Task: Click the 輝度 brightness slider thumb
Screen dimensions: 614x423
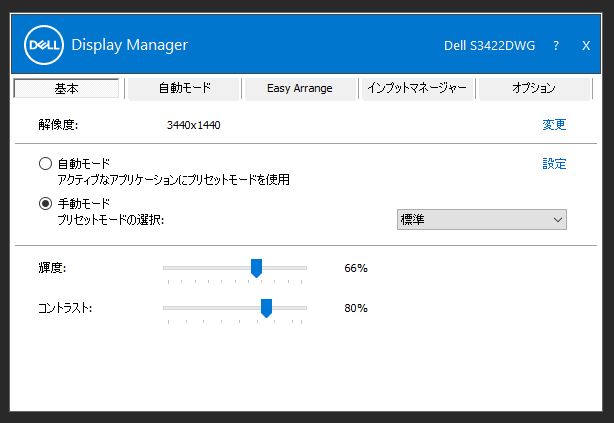Action: point(256,268)
